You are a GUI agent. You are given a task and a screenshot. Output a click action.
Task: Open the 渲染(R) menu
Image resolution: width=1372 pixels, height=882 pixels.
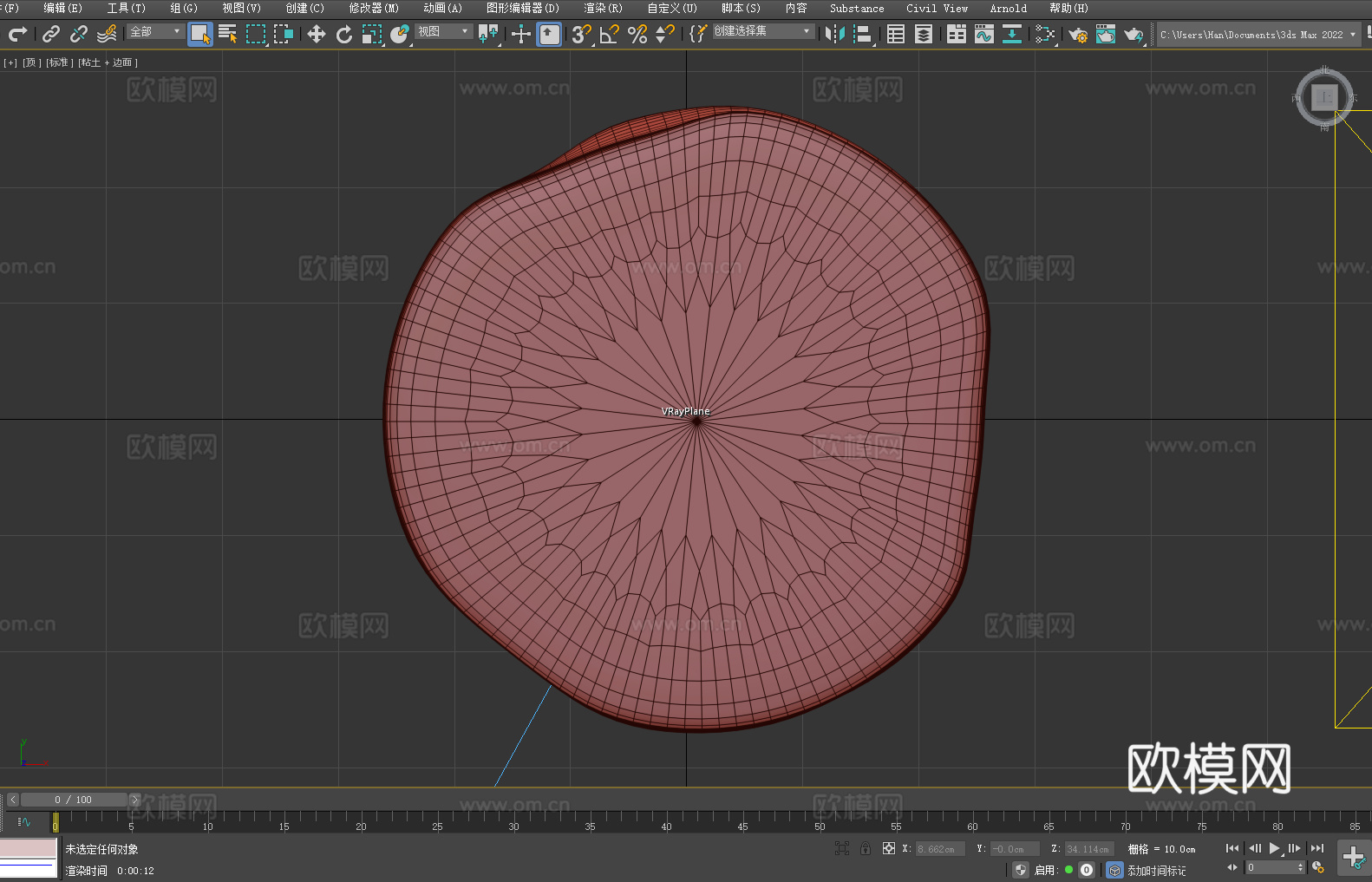point(603,8)
